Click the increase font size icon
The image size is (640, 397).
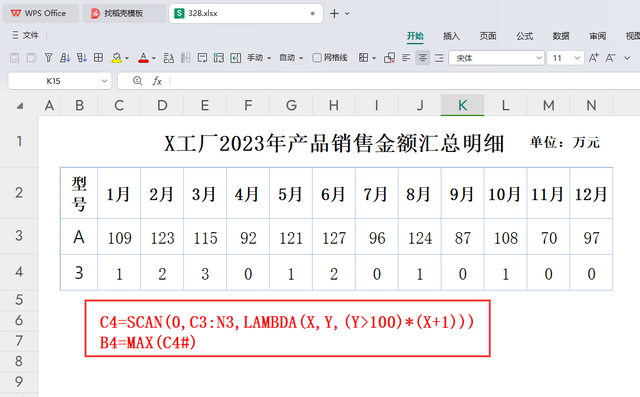pos(593,58)
